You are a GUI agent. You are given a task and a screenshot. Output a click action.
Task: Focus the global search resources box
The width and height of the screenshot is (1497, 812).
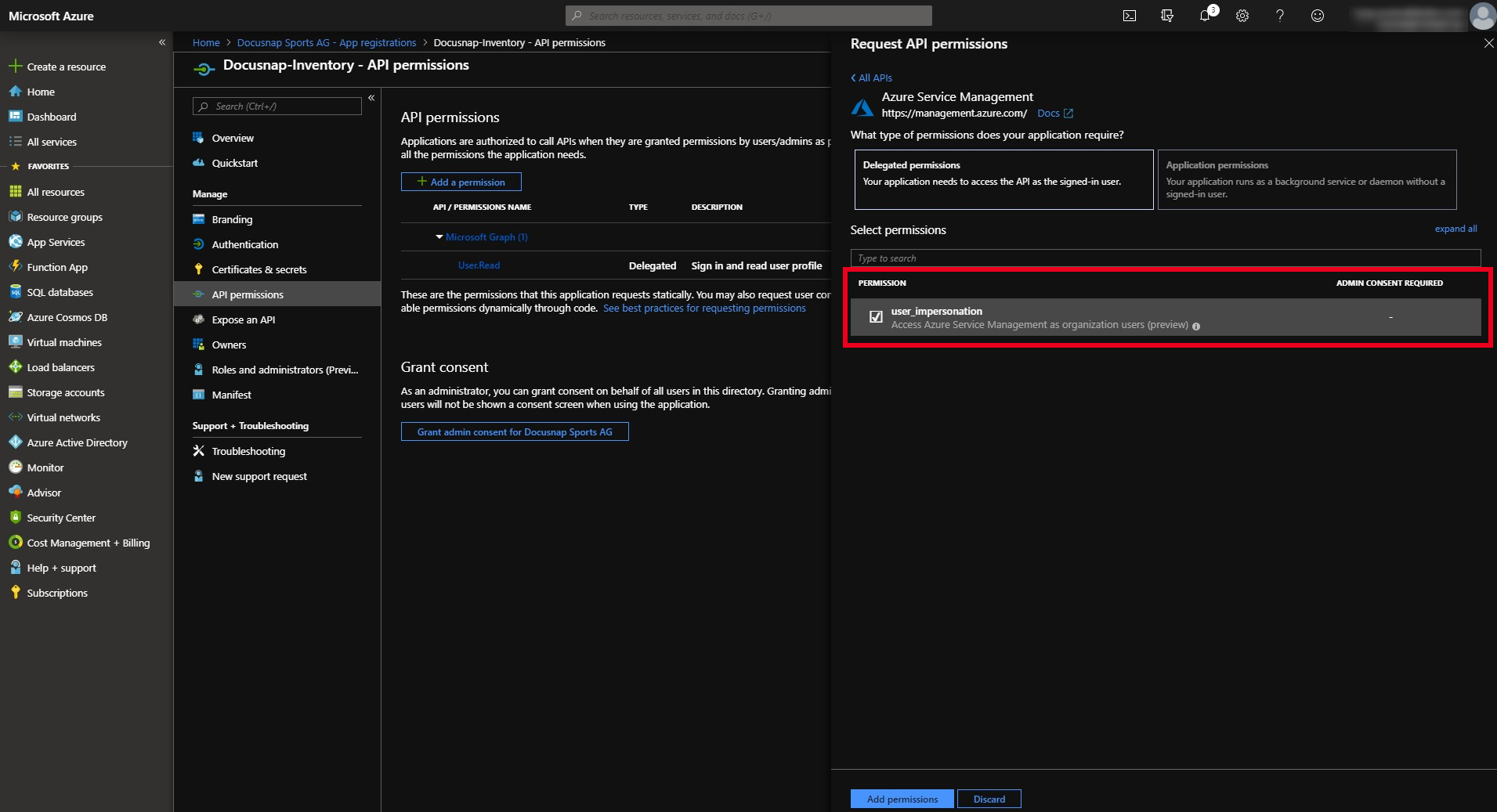[x=749, y=16]
